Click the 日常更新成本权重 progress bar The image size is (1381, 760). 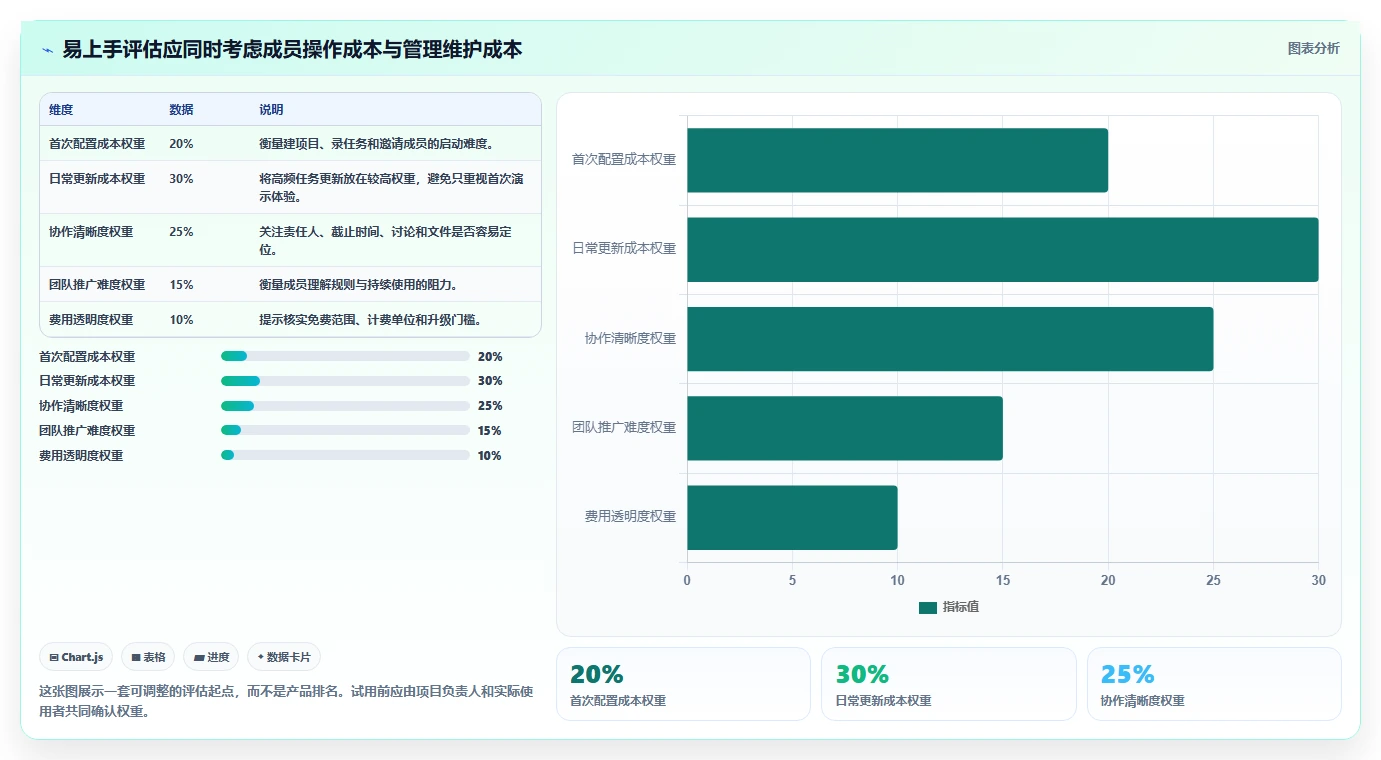345,381
